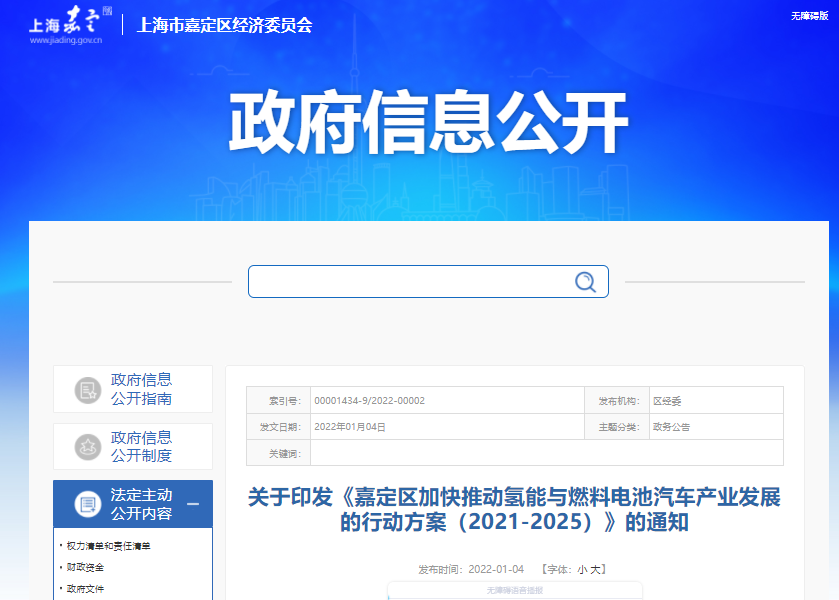Click the 法定主动公开内容 pencil icon
Viewport: 839px width, 600px height.
(x=86, y=503)
